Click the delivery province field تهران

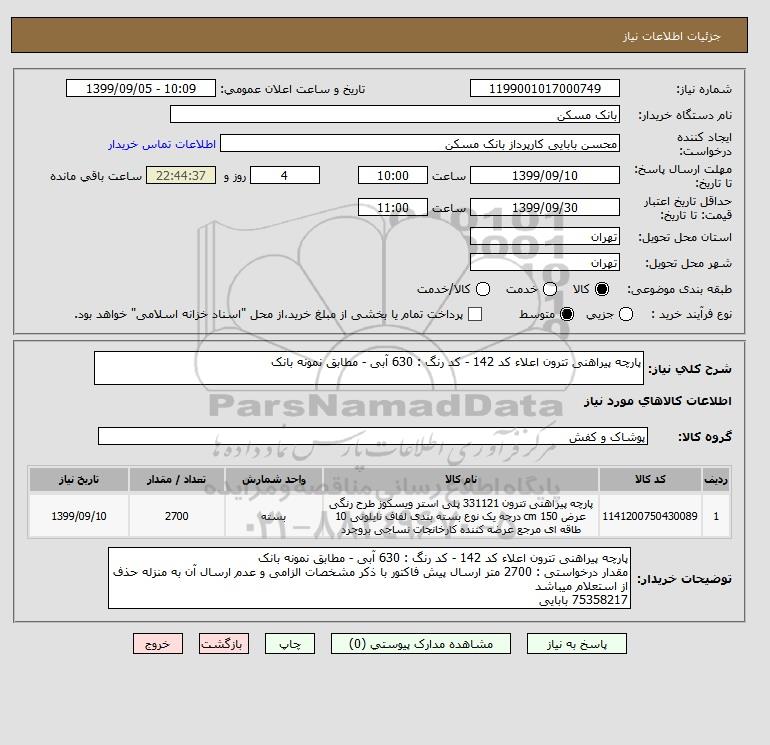(545, 237)
